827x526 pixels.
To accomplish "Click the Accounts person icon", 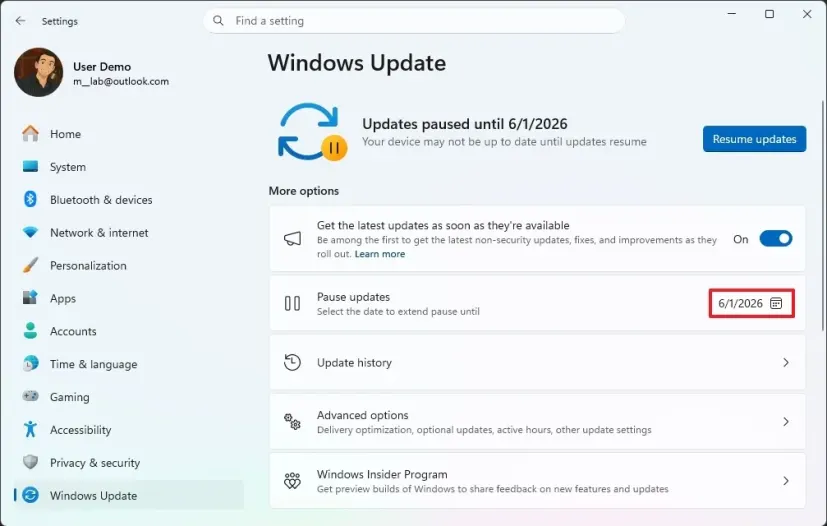I will (x=31, y=331).
